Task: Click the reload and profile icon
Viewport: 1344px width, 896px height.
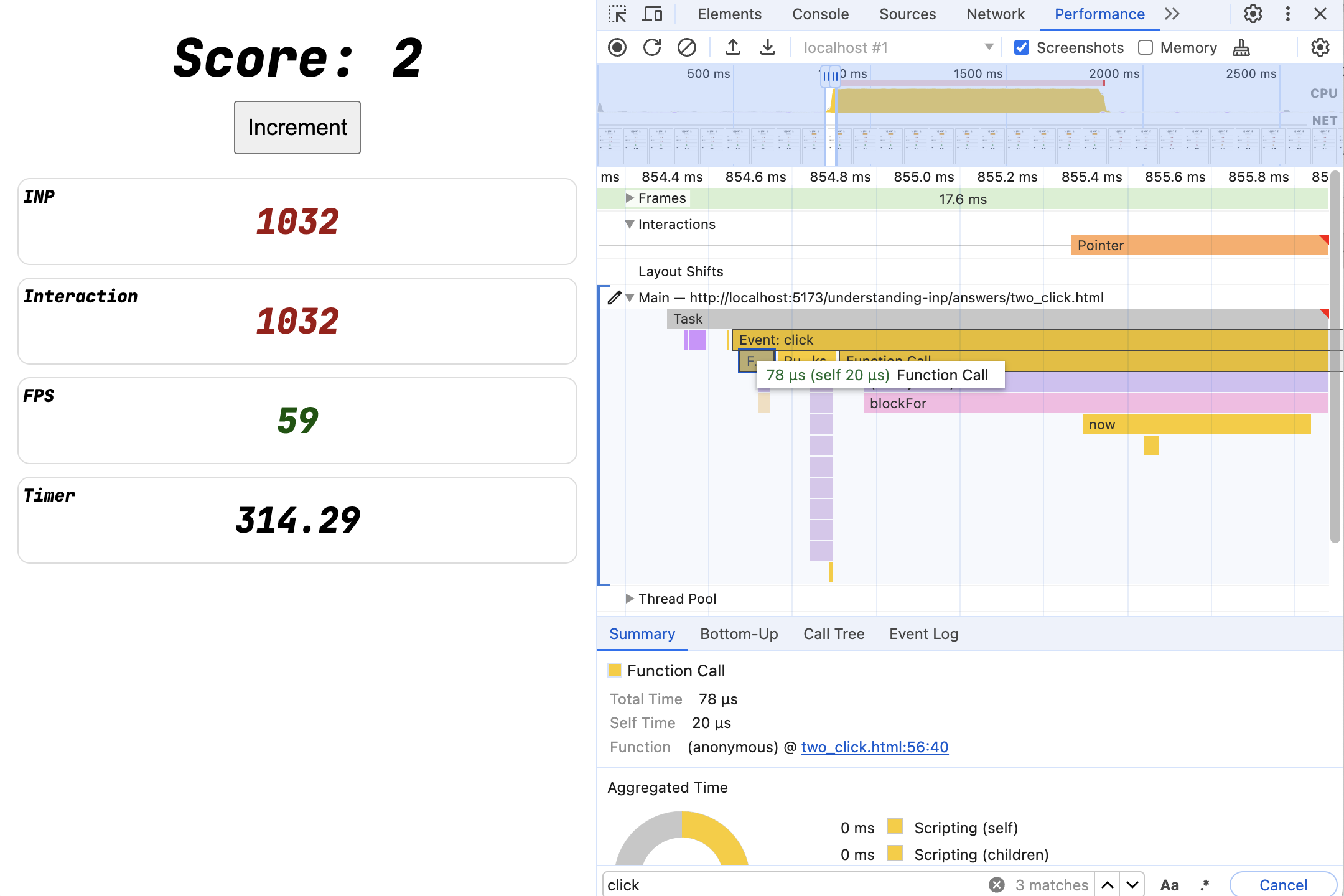Action: [x=652, y=47]
